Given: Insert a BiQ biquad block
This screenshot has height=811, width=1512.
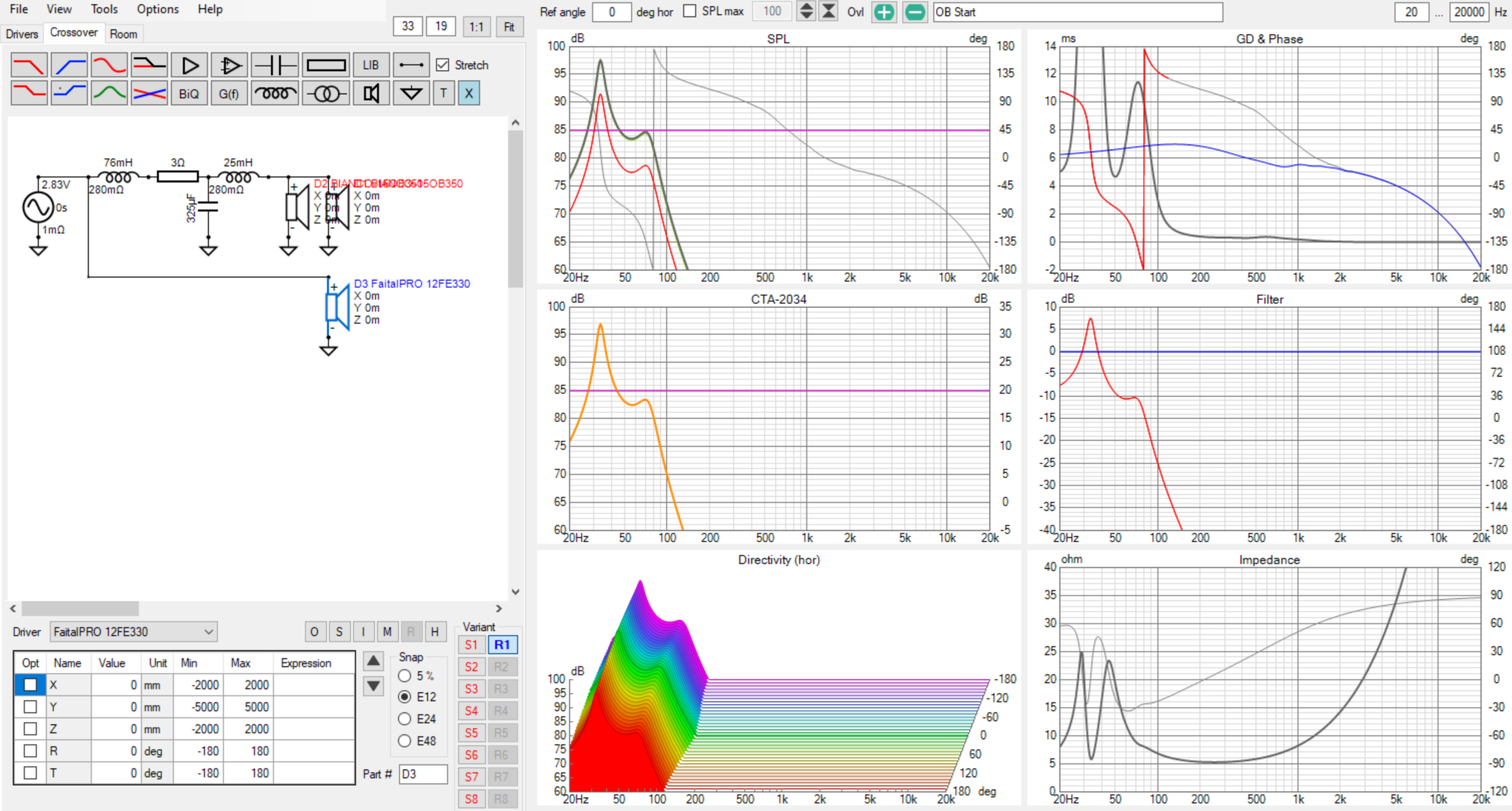Looking at the screenshot, I should coord(190,93).
